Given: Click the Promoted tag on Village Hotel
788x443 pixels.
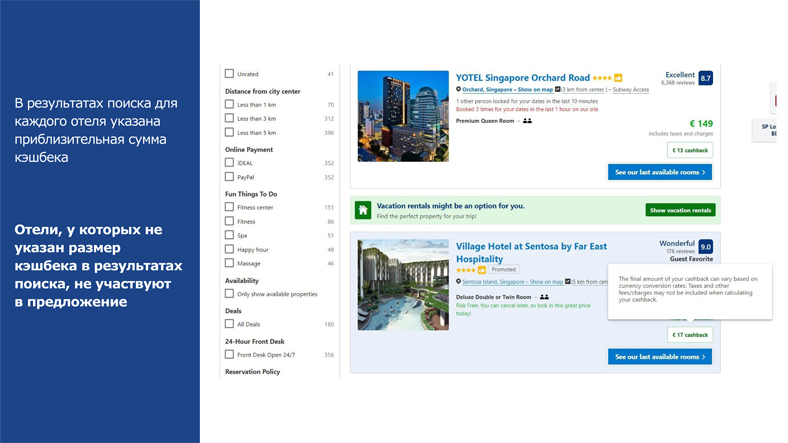Looking at the screenshot, I should tap(504, 270).
